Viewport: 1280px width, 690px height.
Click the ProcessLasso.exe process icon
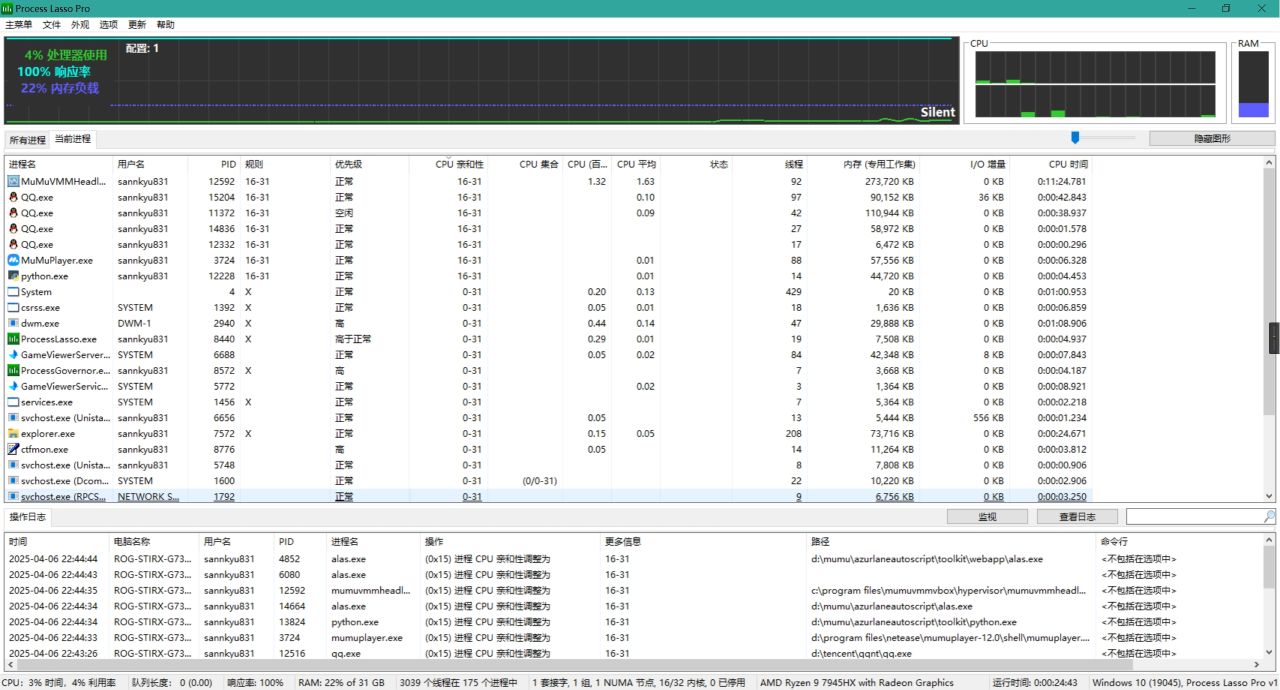click(13, 339)
